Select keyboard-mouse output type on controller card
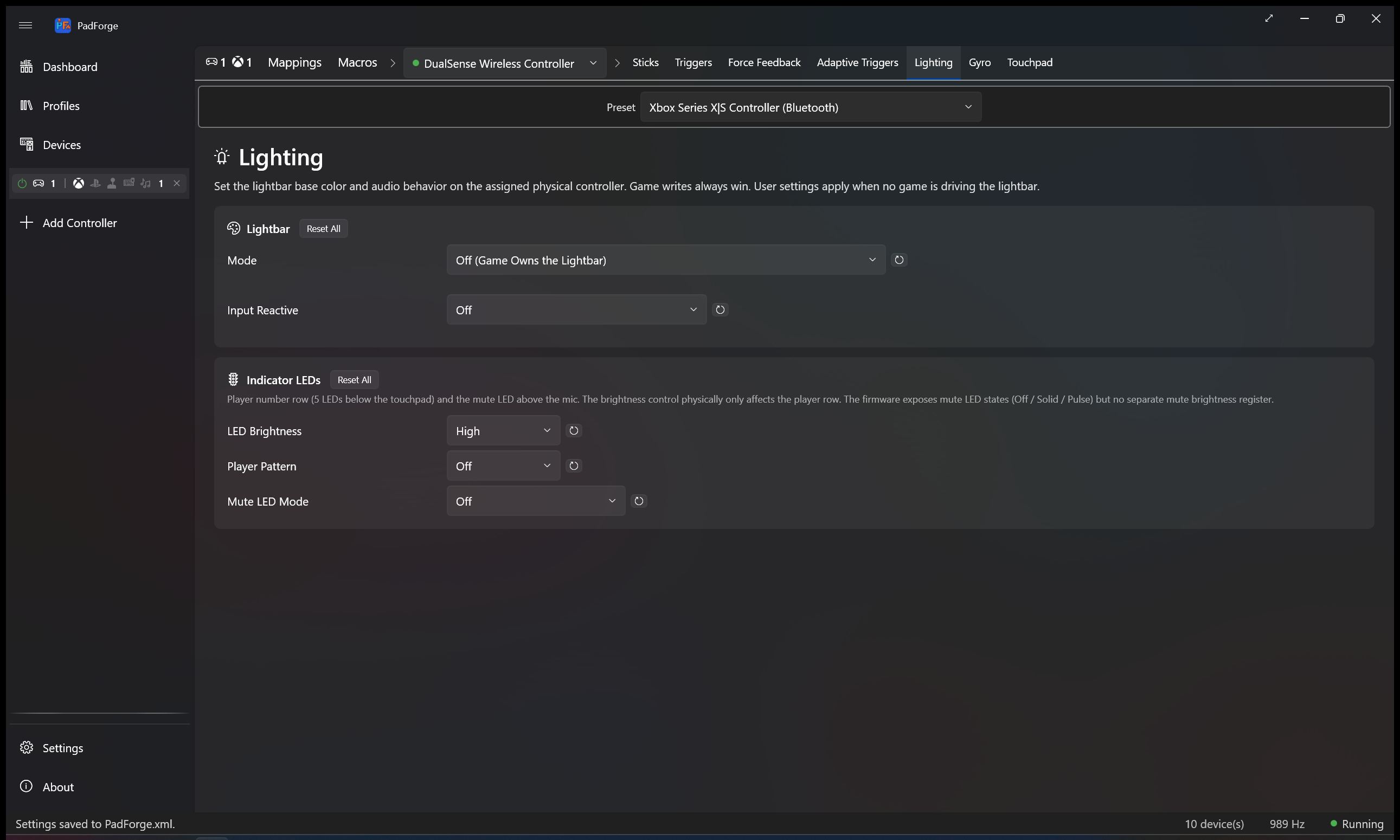Image resolution: width=1400 pixels, height=840 pixels. tap(129, 183)
